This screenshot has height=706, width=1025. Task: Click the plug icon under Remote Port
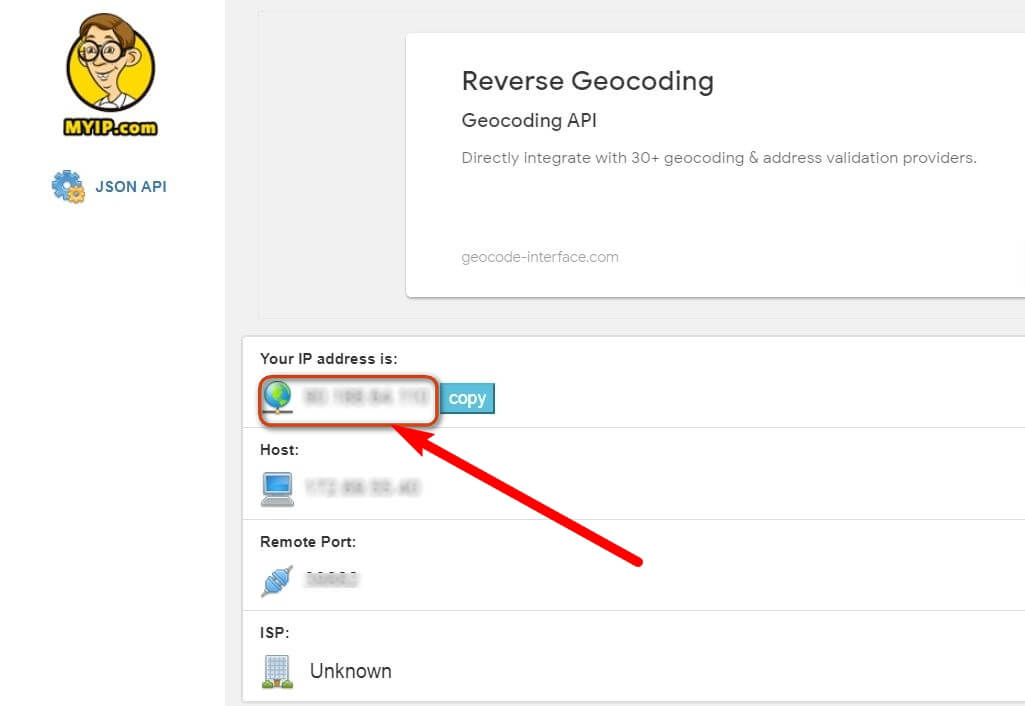pyautogui.click(x=277, y=580)
